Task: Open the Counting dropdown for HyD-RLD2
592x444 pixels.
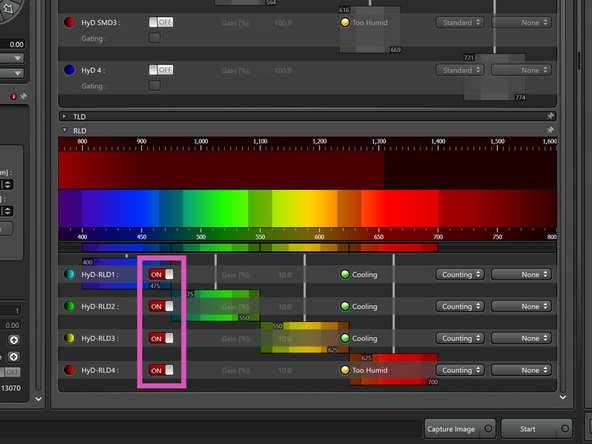Action: coord(460,306)
